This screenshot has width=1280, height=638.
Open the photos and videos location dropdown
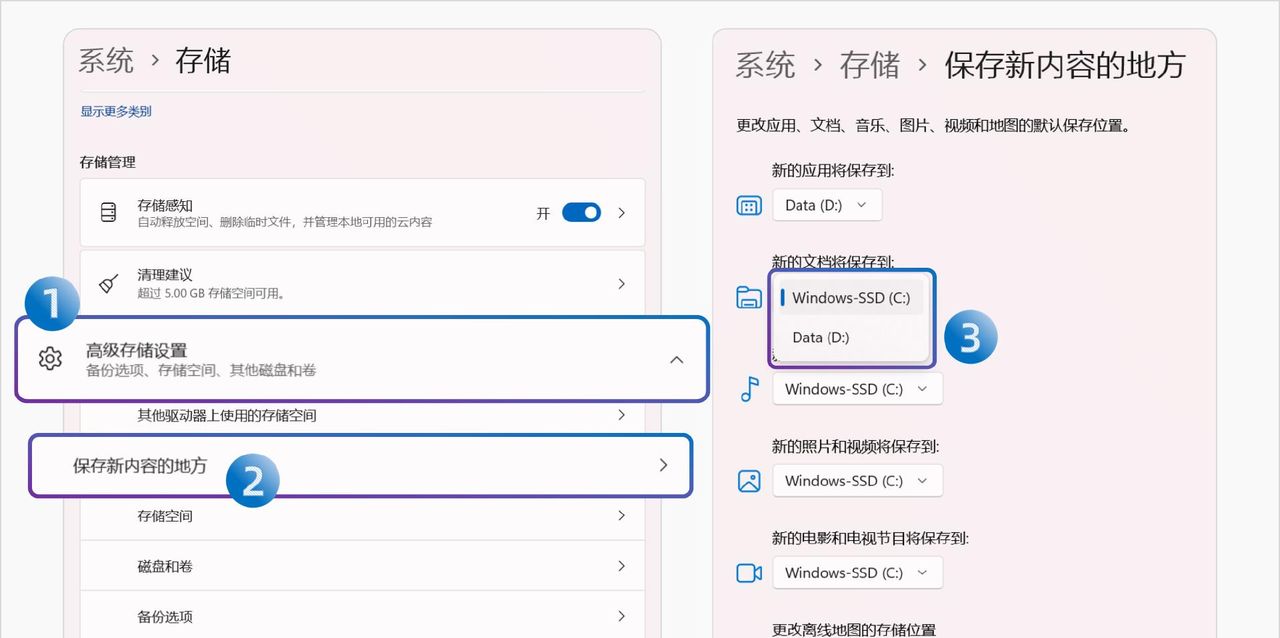[857, 481]
